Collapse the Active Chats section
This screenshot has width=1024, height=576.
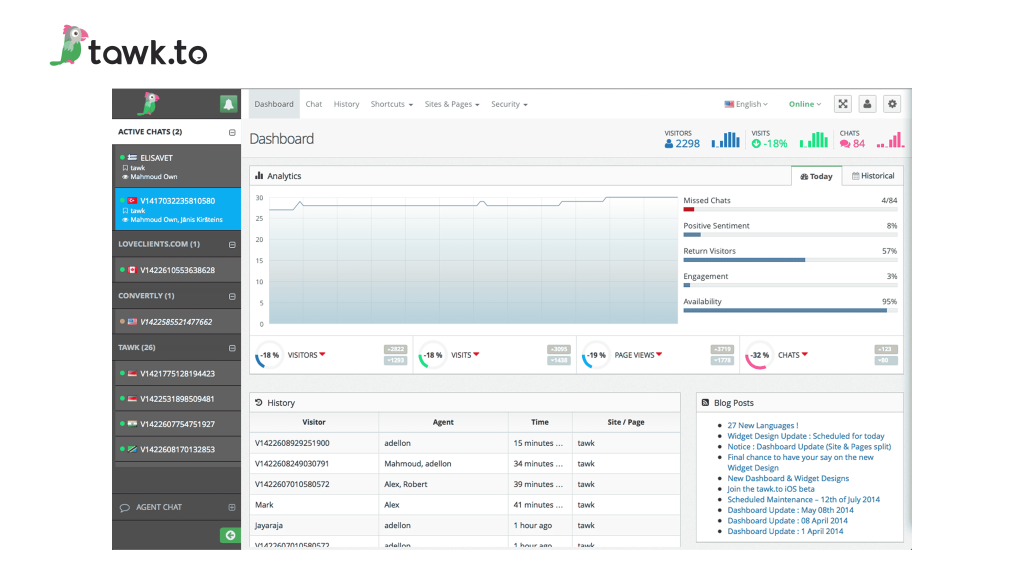(232, 132)
